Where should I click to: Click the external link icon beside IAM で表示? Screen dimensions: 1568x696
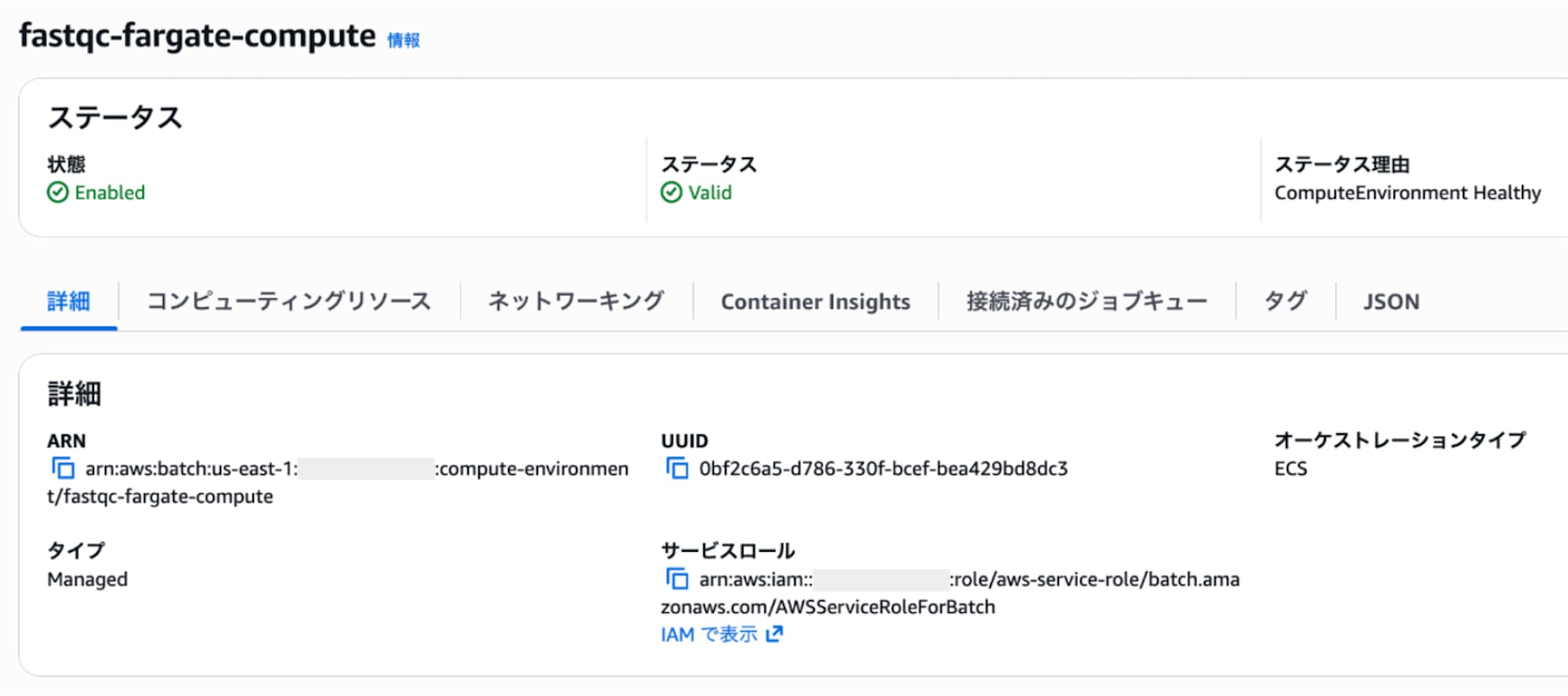point(775,633)
